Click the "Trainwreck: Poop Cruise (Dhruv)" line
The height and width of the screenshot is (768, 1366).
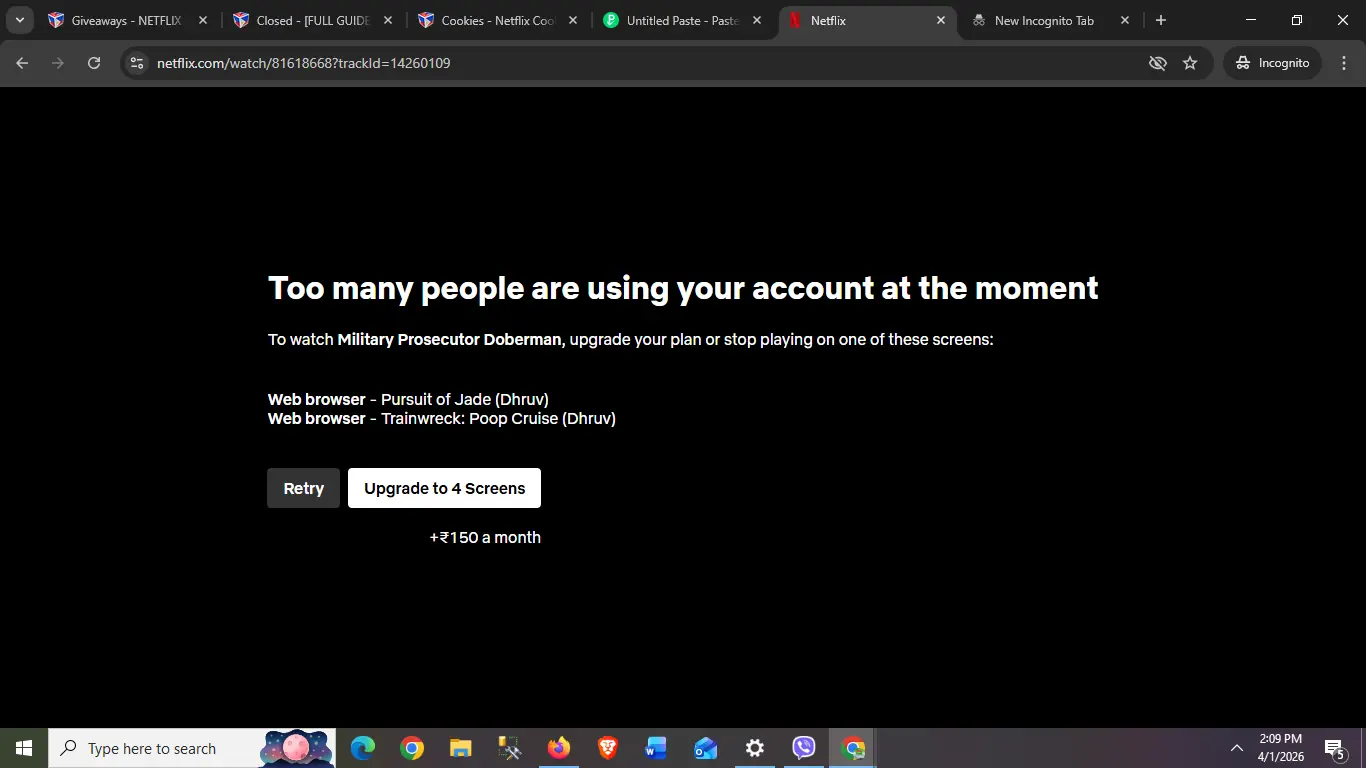tap(442, 418)
